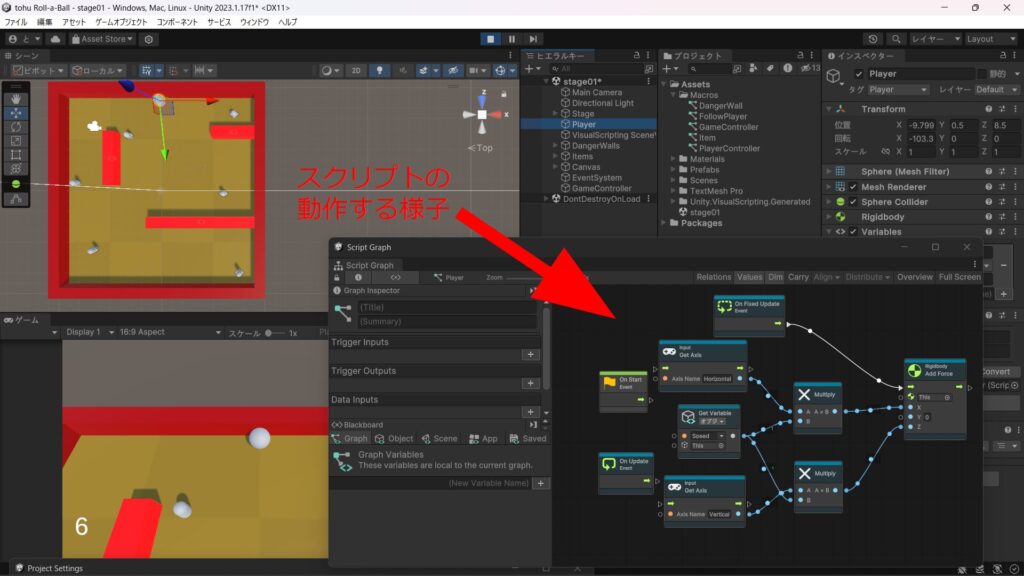Switch to the Scene tab in Blackboard
Screen dimensions: 1024x576
(x=439, y=439)
